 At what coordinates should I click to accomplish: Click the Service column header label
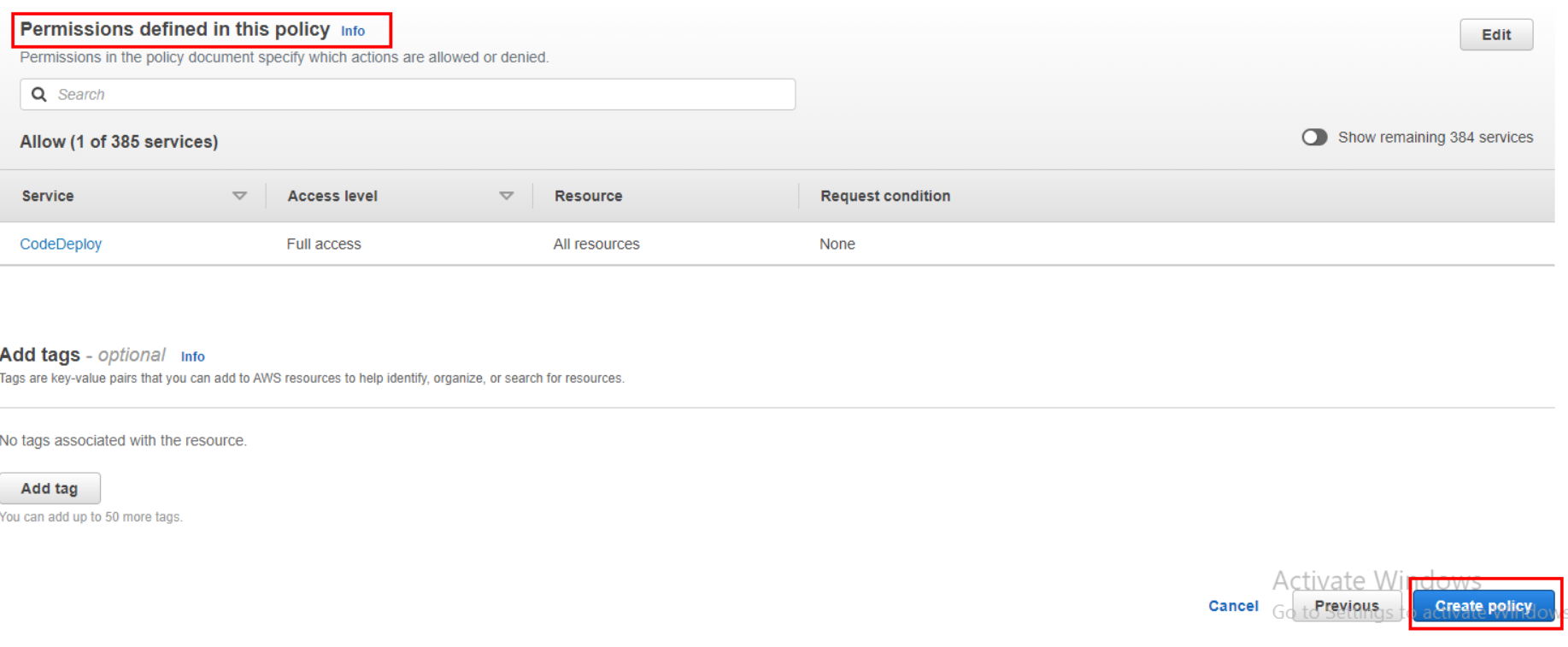pyautogui.click(x=48, y=196)
